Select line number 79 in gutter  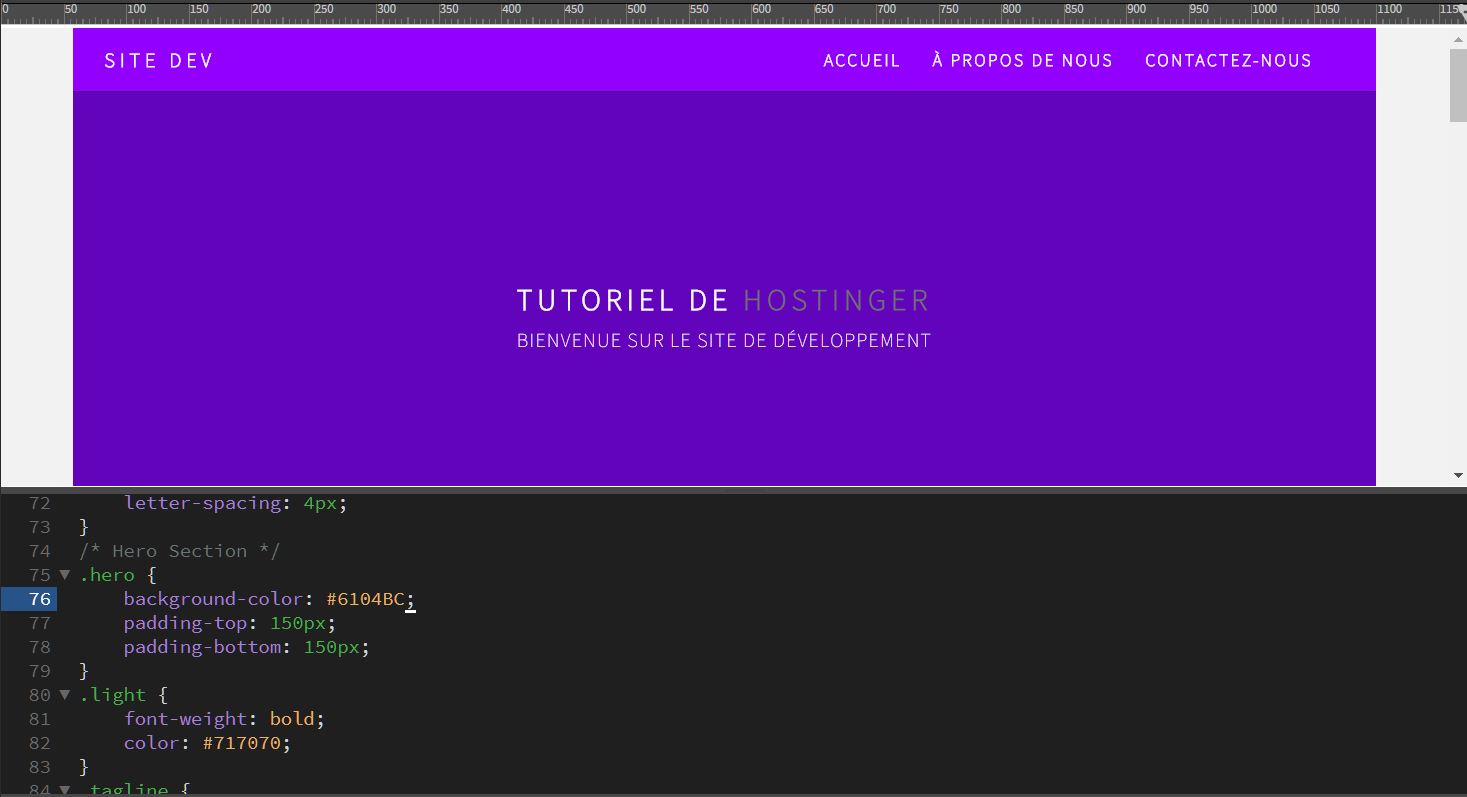pyautogui.click(x=40, y=671)
